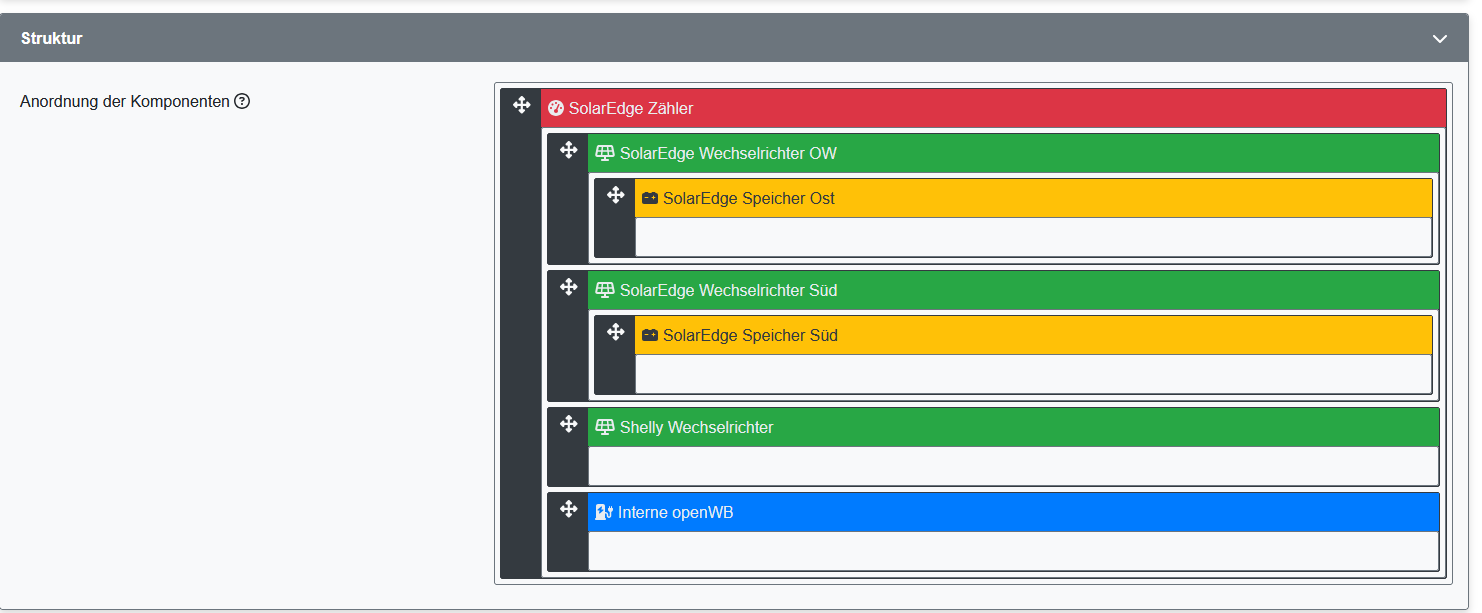Click the battery icon on SolarEdge Speicher Süd
1482x613 pixels.
[650, 335]
